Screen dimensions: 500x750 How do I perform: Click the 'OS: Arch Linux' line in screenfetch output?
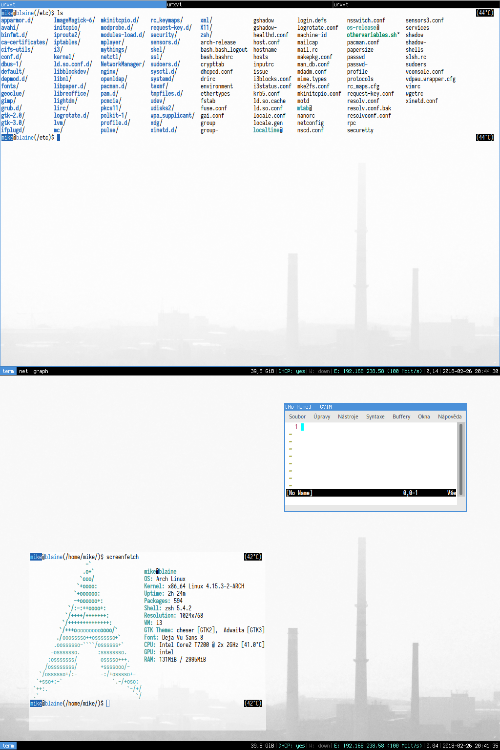click(x=165, y=579)
